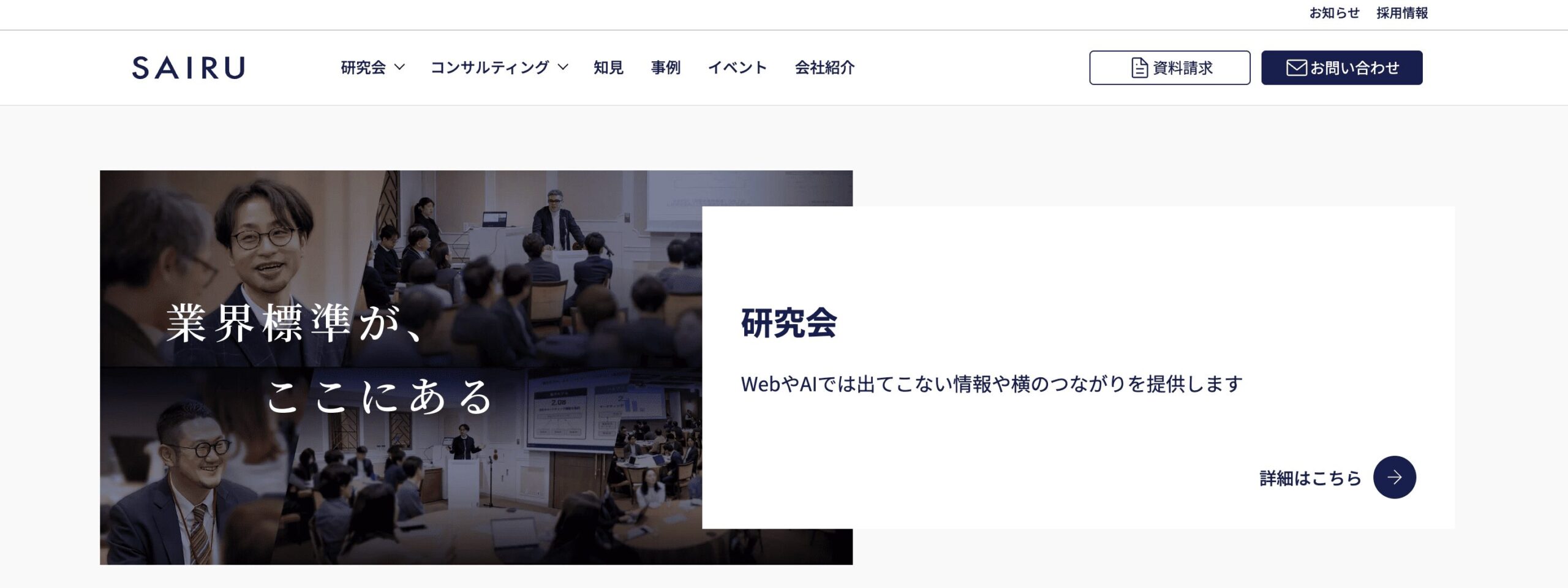This screenshot has height=588, width=1568.
Task: Open the イベント page
Action: 737,67
